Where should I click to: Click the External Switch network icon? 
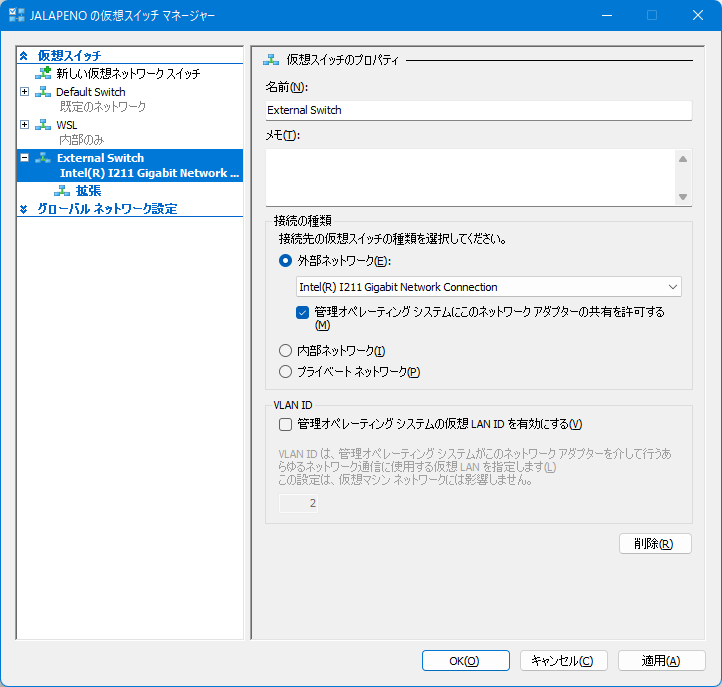coord(43,158)
